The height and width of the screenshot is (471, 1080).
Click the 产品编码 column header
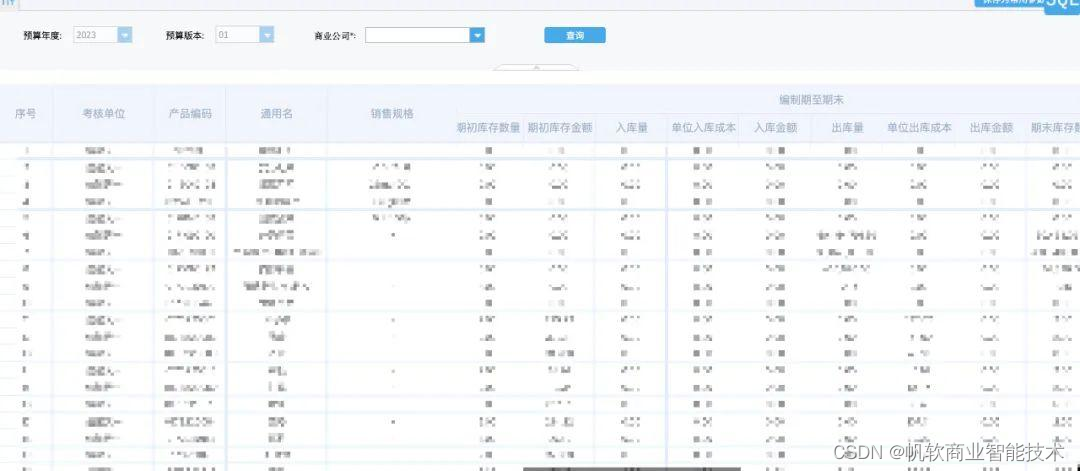click(x=191, y=114)
